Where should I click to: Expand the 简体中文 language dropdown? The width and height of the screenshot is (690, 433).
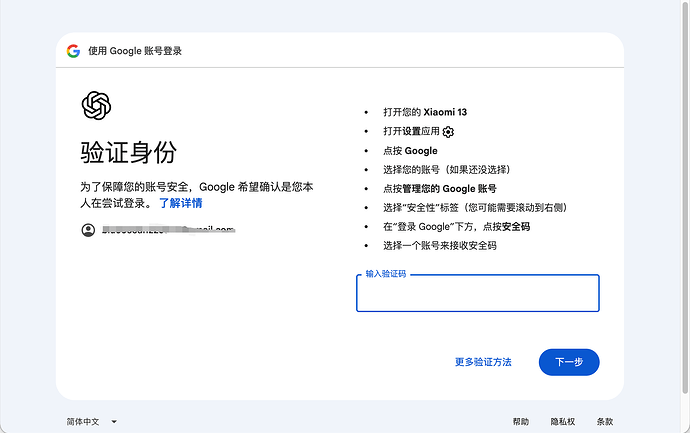tap(92, 422)
